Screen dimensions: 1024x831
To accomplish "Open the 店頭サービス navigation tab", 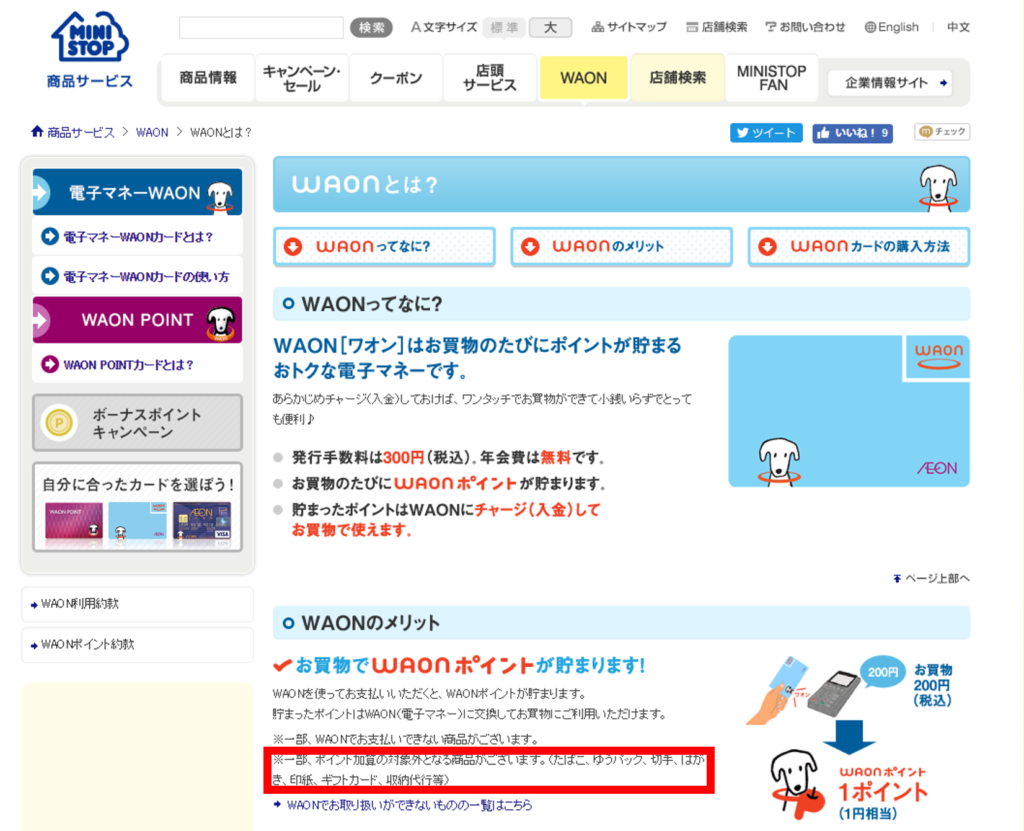I will click(490, 78).
